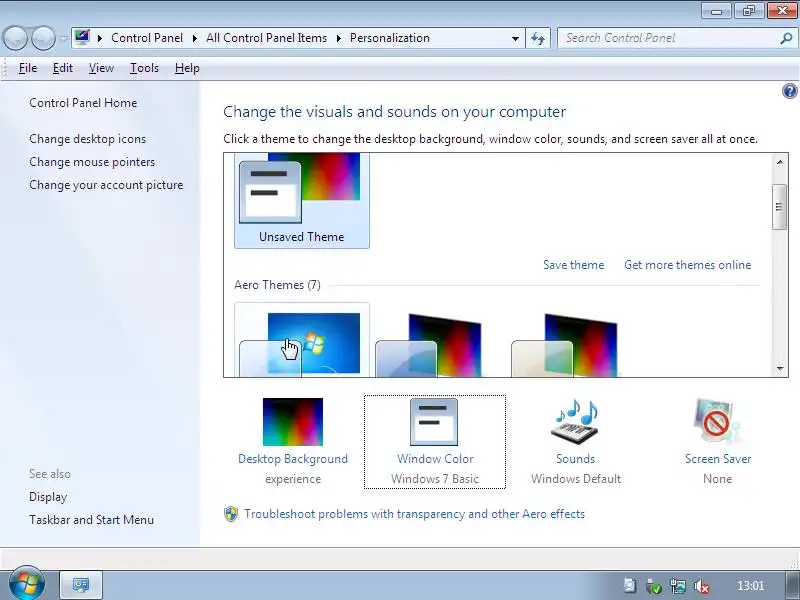Click the safely remove hardware tray icon
This screenshot has height=600, width=800.
point(654,586)
